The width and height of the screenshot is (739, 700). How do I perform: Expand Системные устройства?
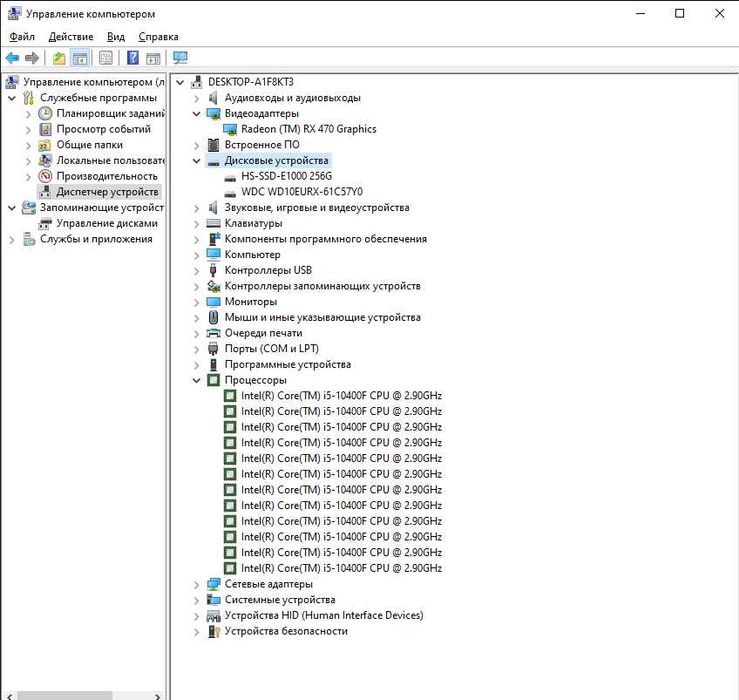click(197, 600)
